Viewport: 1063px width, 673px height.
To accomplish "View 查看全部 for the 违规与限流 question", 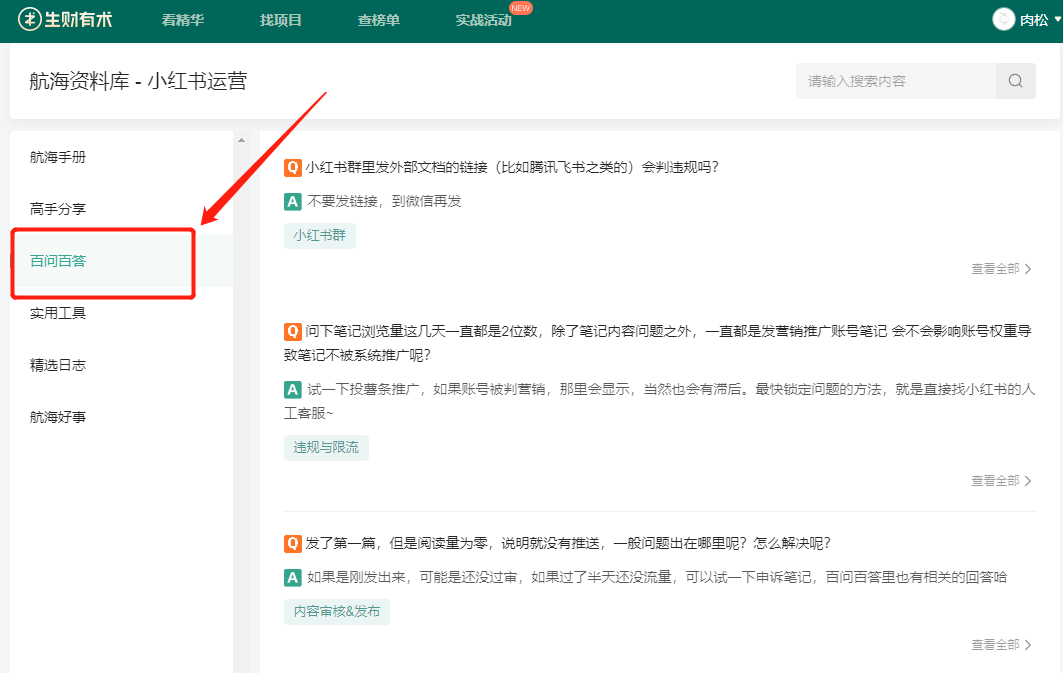I will (x=1001, y=481).
